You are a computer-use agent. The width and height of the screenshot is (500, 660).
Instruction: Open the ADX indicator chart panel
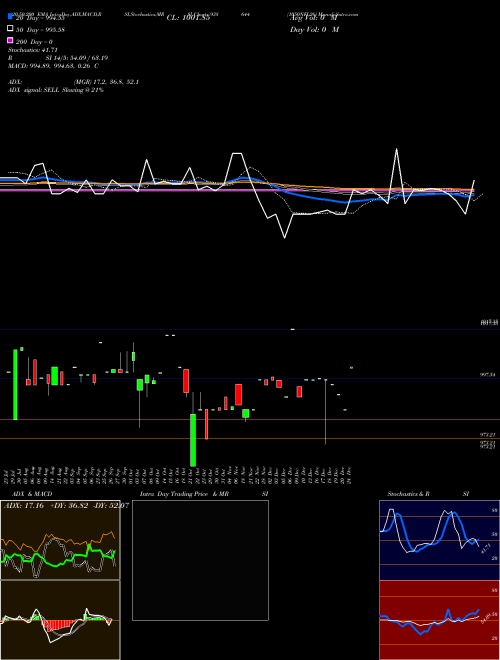(60, 540)
